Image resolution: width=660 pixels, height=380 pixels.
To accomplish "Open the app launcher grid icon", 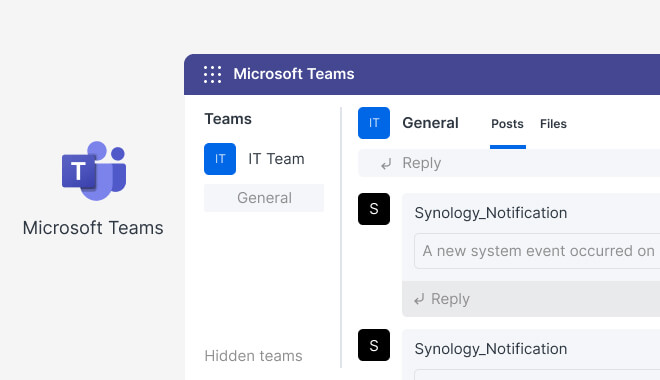I will click(x=212, y=74).
